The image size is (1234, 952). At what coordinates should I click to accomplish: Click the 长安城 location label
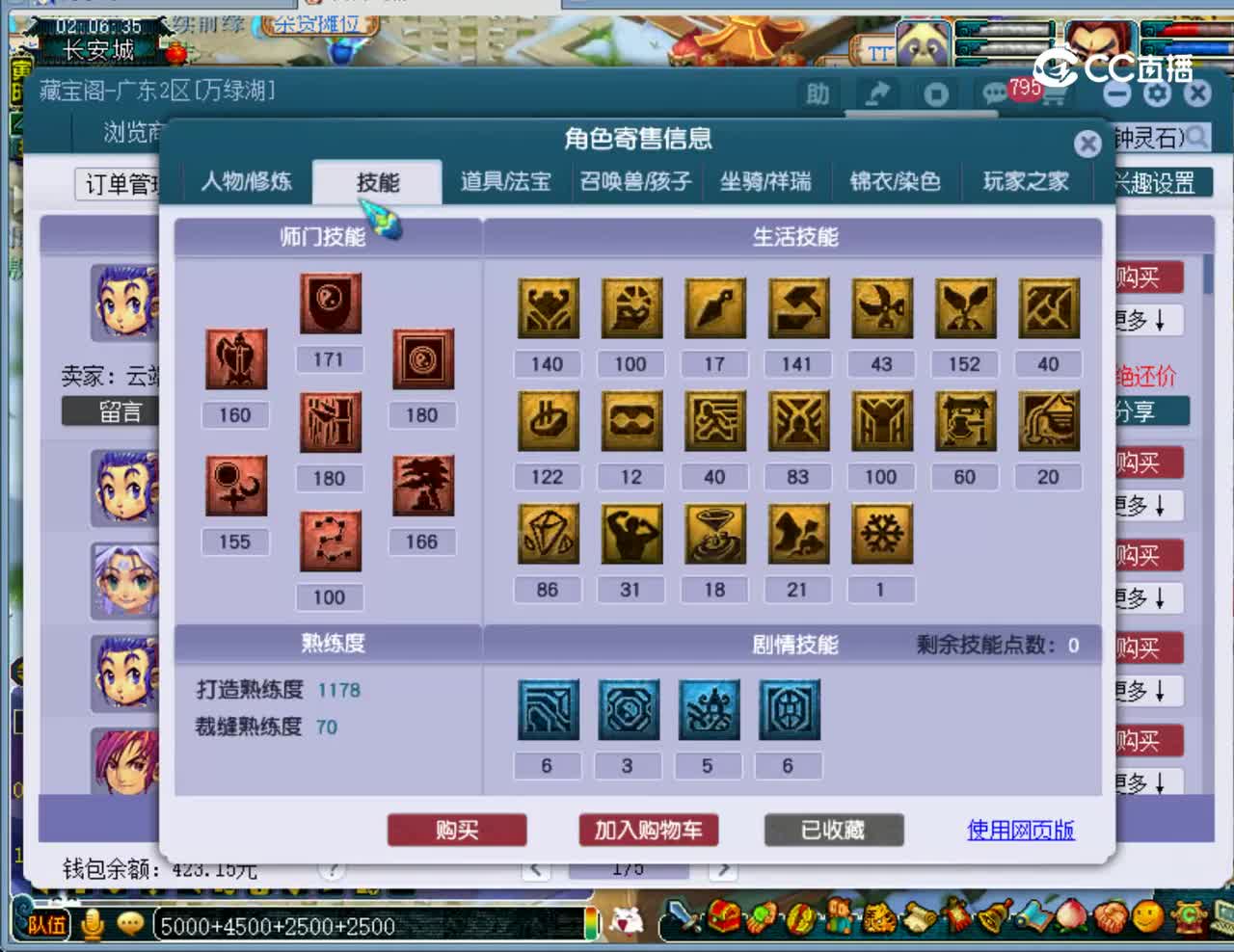[x=98, y=50]
